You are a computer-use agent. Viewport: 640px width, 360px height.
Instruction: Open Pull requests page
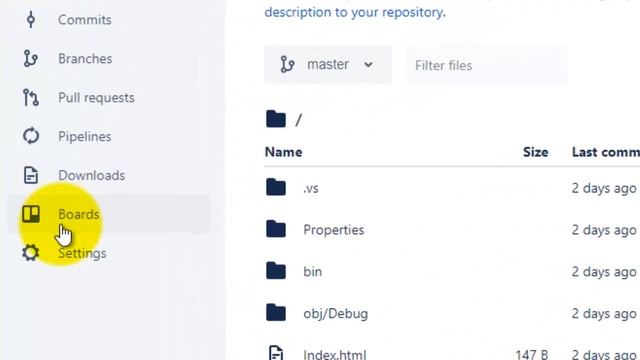point(96,98)
